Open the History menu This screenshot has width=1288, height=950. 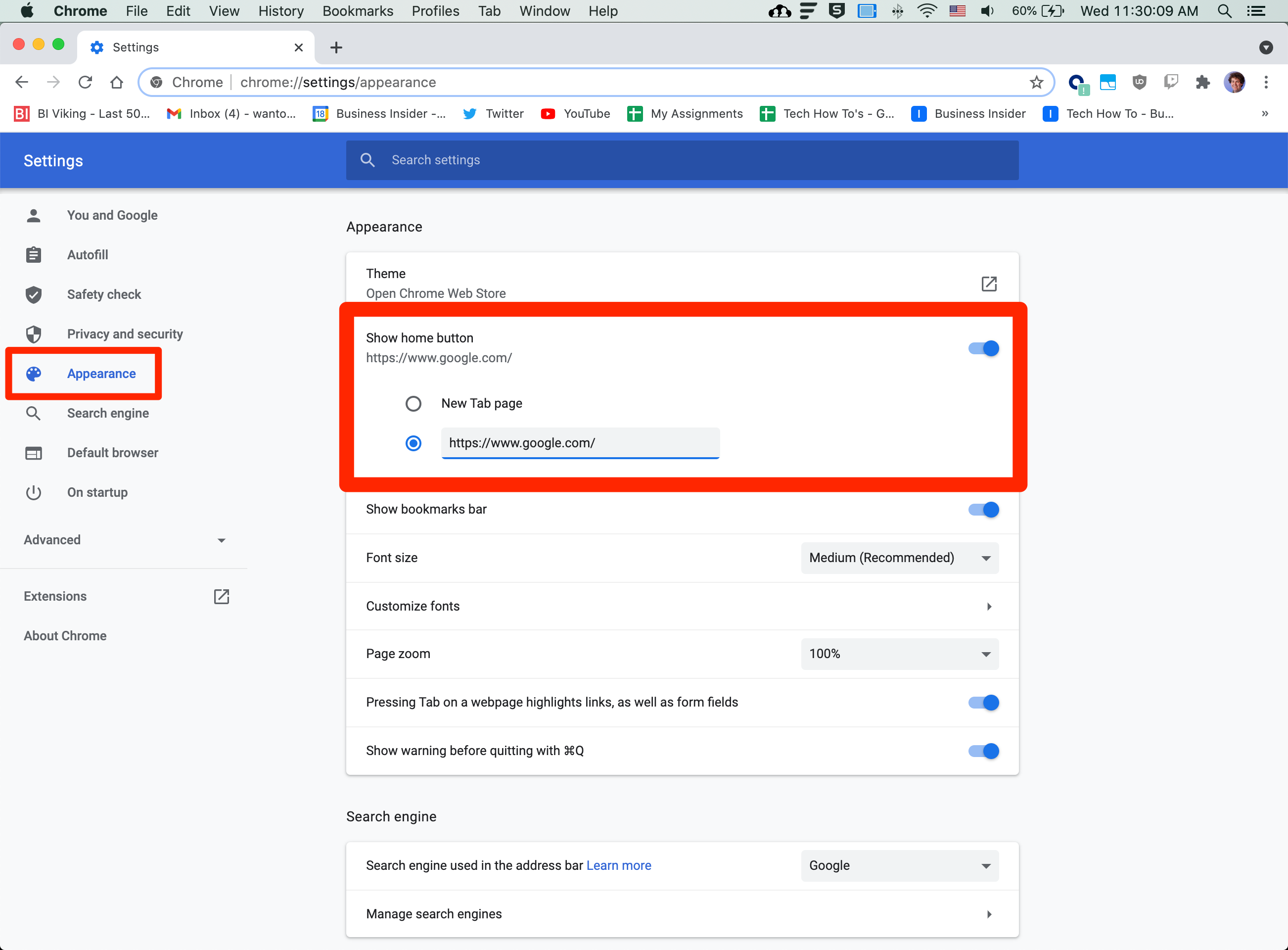pyautogui.click(x=281, y=11)
